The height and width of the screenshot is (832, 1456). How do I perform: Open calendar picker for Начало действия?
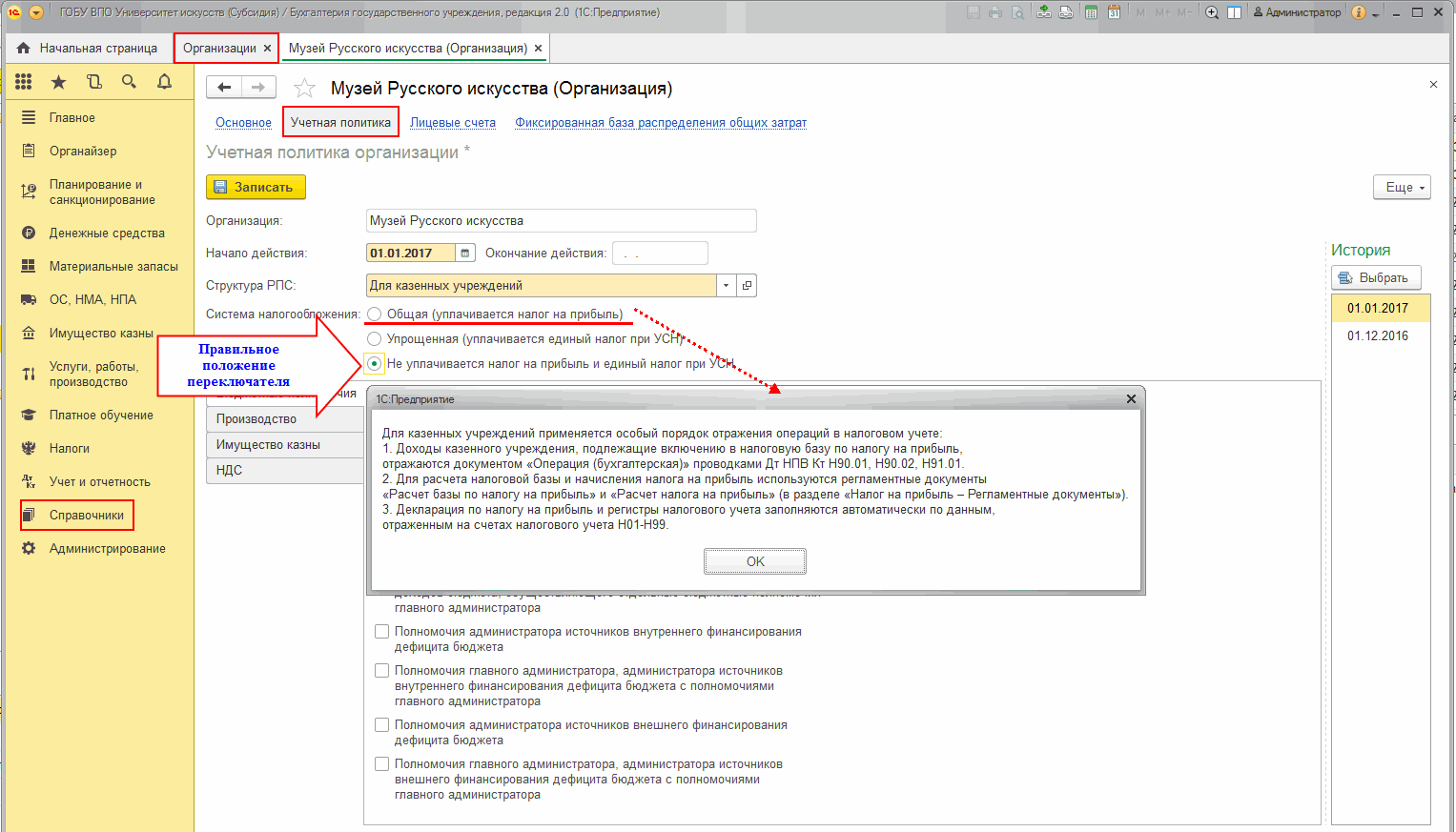point(465,253)
